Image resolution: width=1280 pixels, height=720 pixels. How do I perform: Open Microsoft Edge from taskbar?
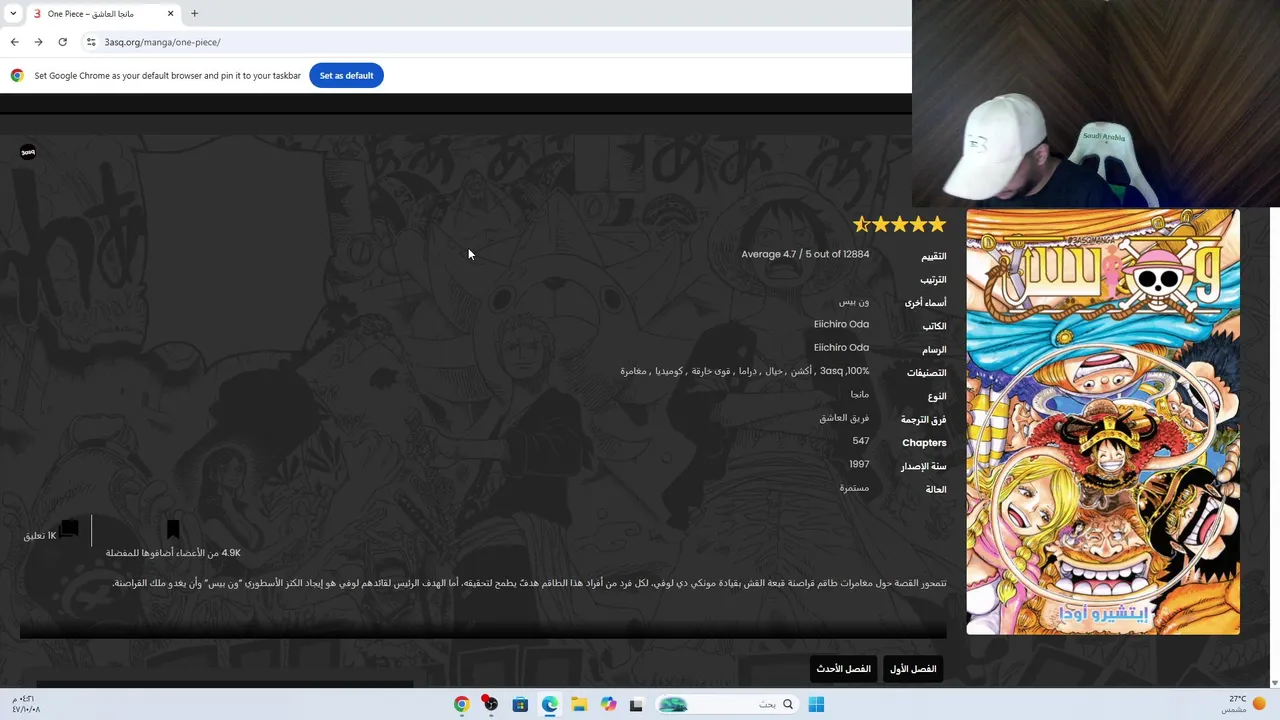point(550,705)
